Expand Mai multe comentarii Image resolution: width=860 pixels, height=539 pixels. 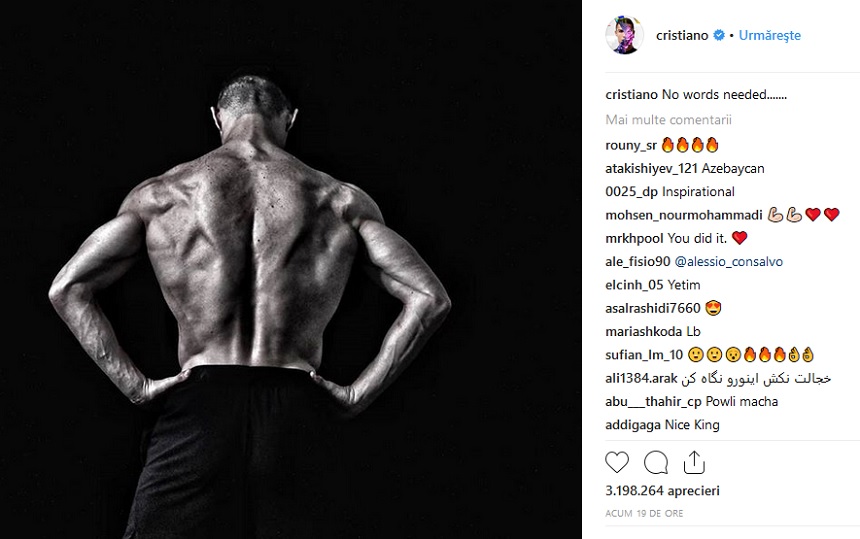(x=669, y=120)
